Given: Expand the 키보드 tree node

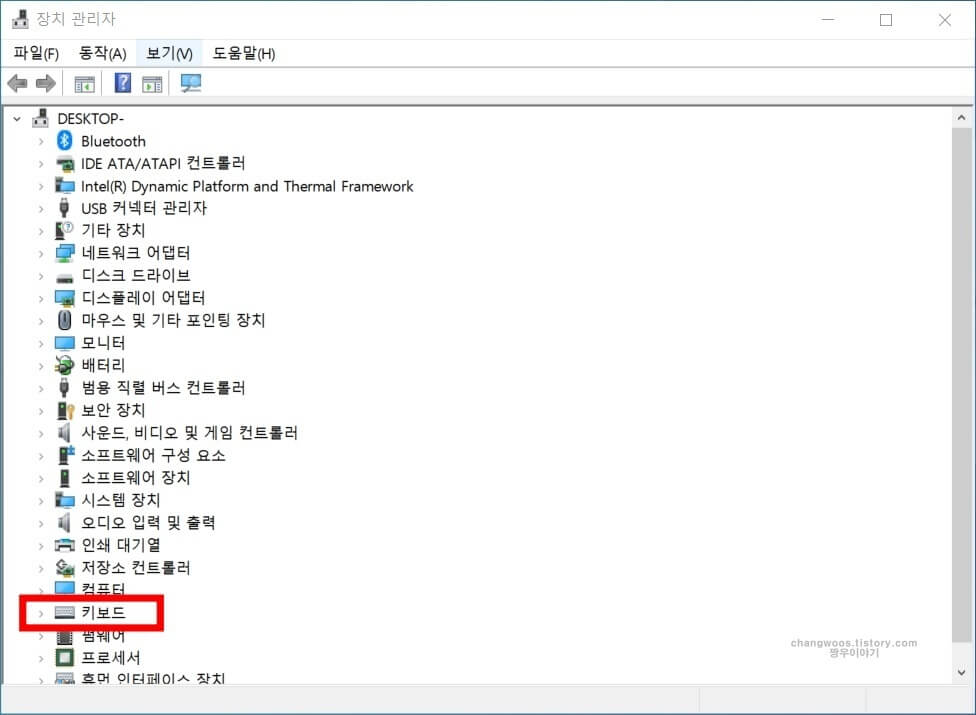Looking at the screenshot, I should 40,613.
